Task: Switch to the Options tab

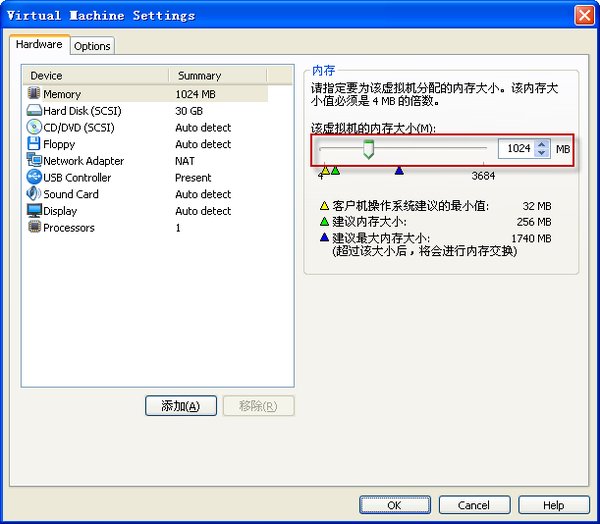Action: pyautogui.click(x=92, y=46)
